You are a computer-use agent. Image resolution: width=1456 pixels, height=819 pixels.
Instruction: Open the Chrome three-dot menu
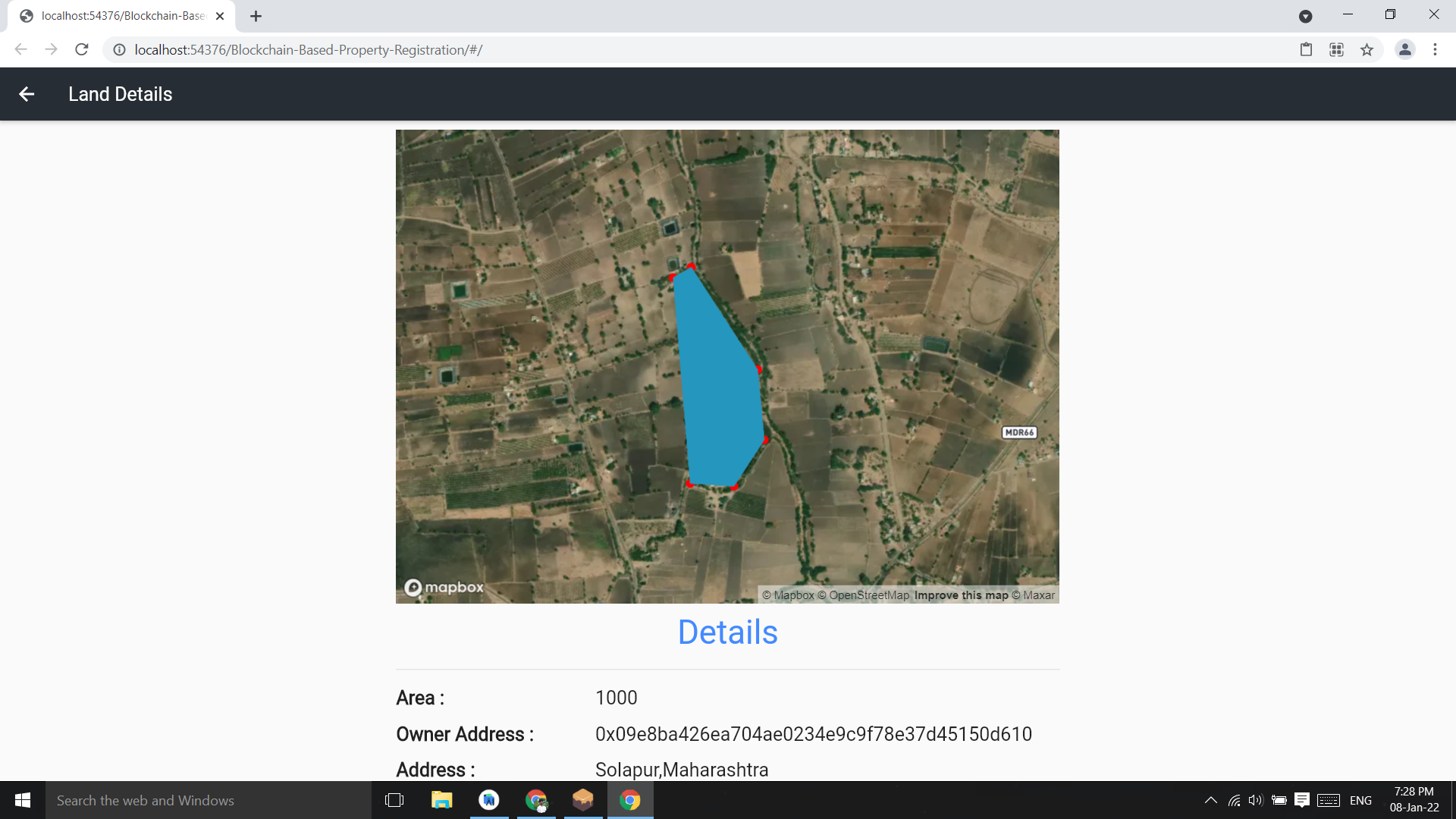[1435, 50]
